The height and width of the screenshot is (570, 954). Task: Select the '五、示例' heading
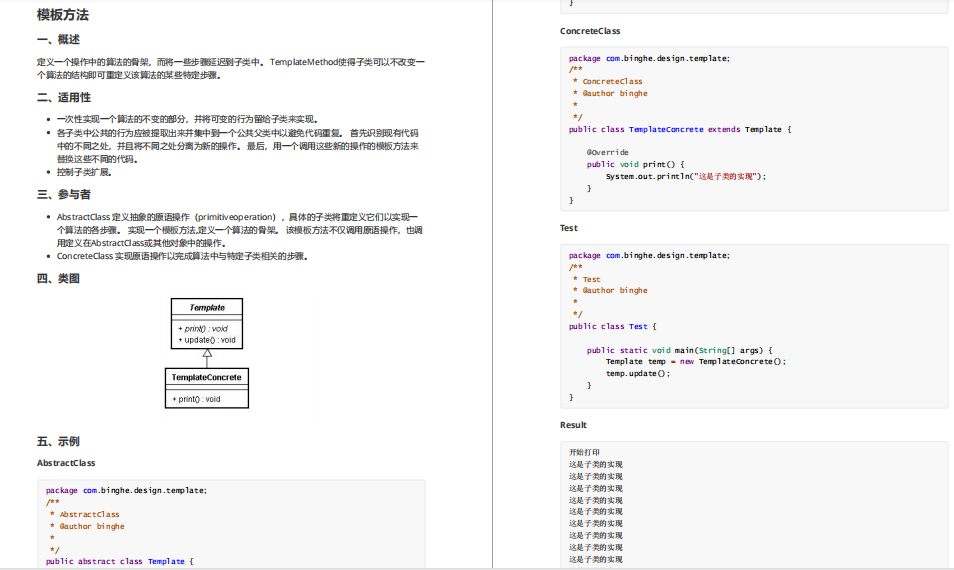pyautogui.click(x=58, y=442)
